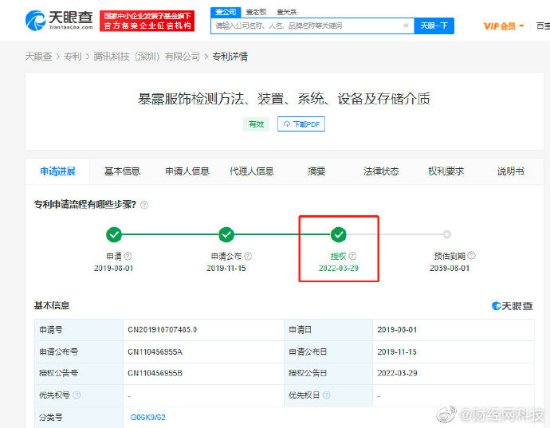Click help icon beside 优先权号
550x428 pixels.
(77, 395)
